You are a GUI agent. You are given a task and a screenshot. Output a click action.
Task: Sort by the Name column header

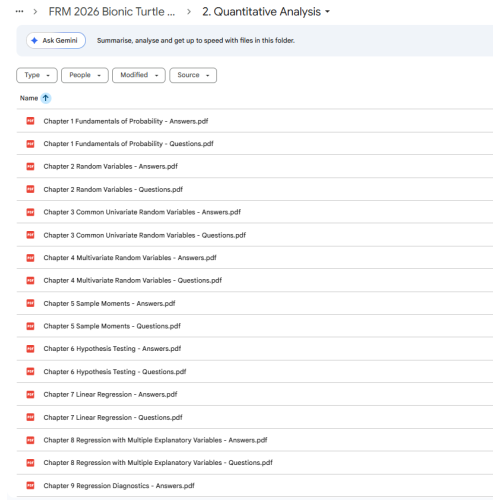pyautogui.click(x=29, y=98)
